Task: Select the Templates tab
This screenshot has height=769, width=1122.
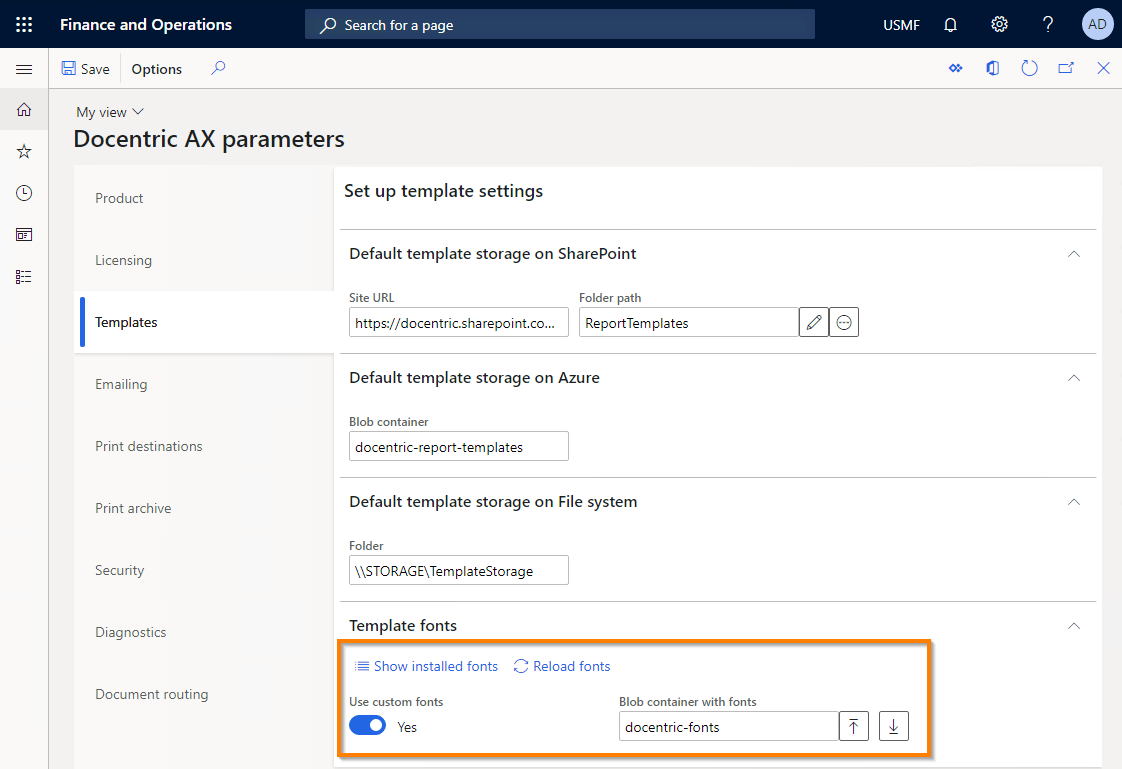Action: [204, 323]
